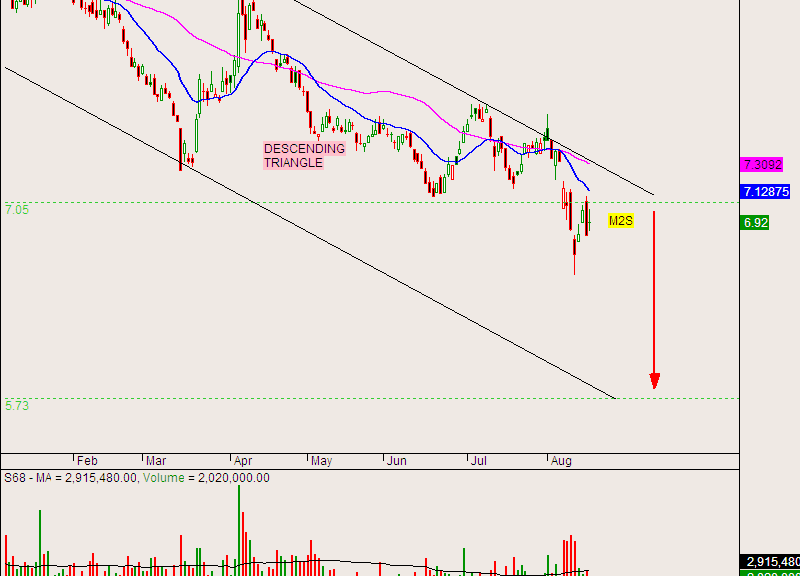
Task: Click the black 2,915,480 volume axis tag
Action: tap(769, 562)
